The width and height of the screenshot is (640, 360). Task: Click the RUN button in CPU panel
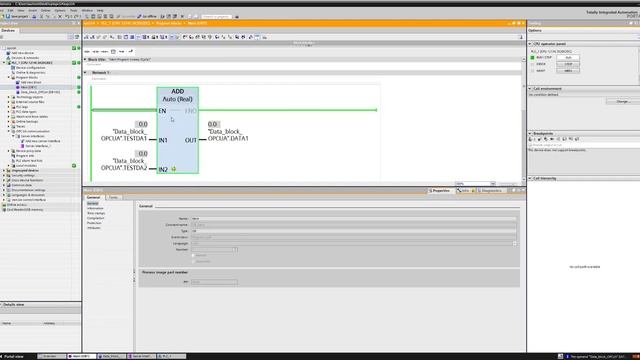click(x=568, y=58)
